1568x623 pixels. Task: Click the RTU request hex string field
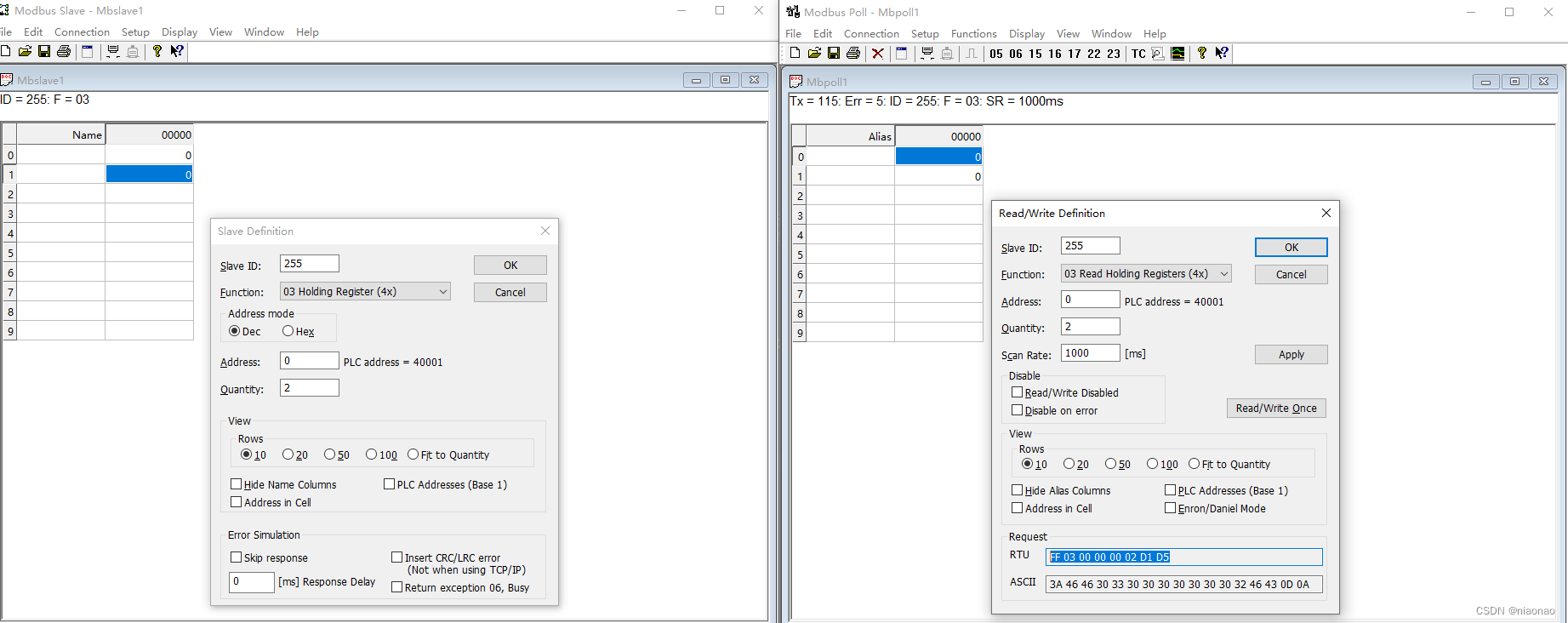click(x=1184, y=557)
